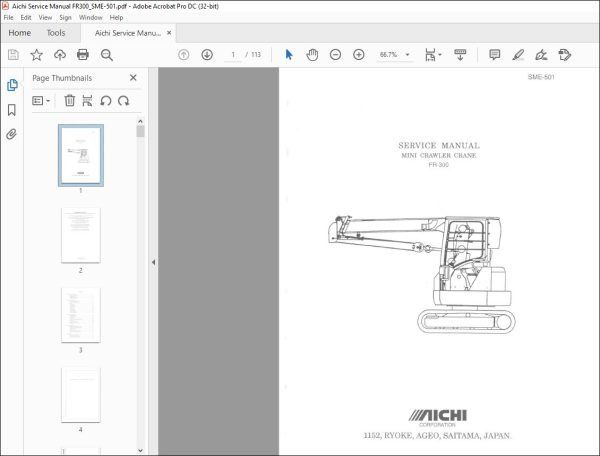Close the Aichi Service Manual tab
600x456 pixels.
point(169,33)
